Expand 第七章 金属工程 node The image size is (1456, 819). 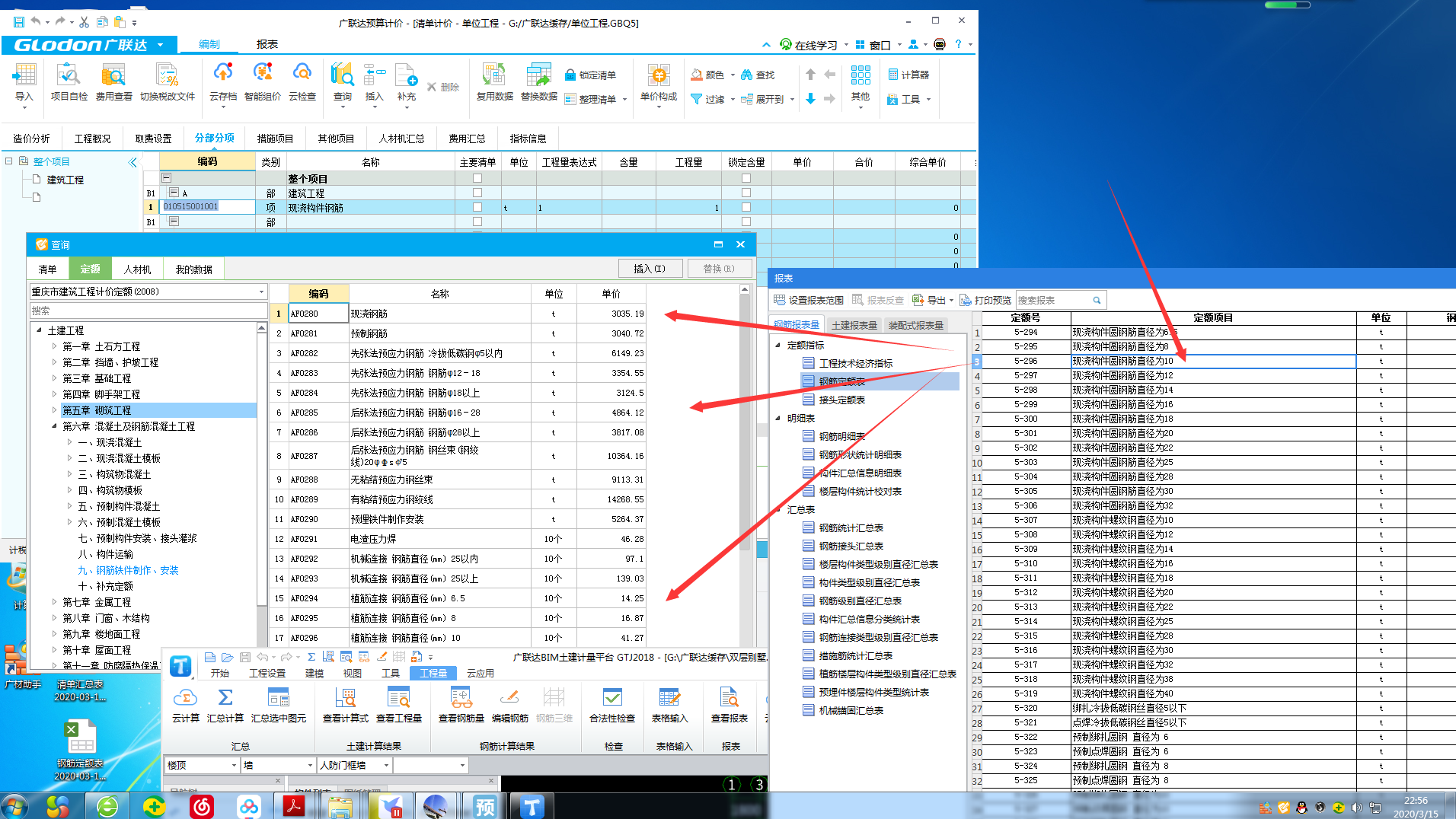click(54, 602)
